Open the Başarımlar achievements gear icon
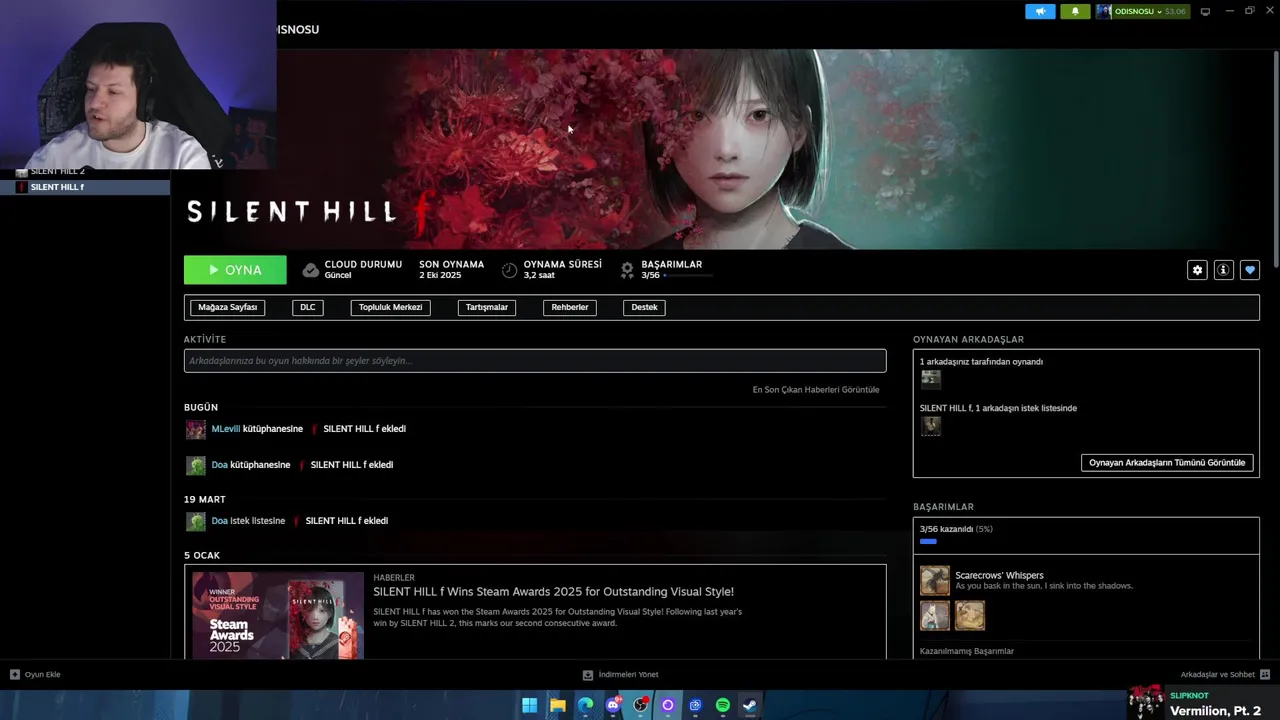Viewport: 1280px width, 720px height. tap(627, 270)
